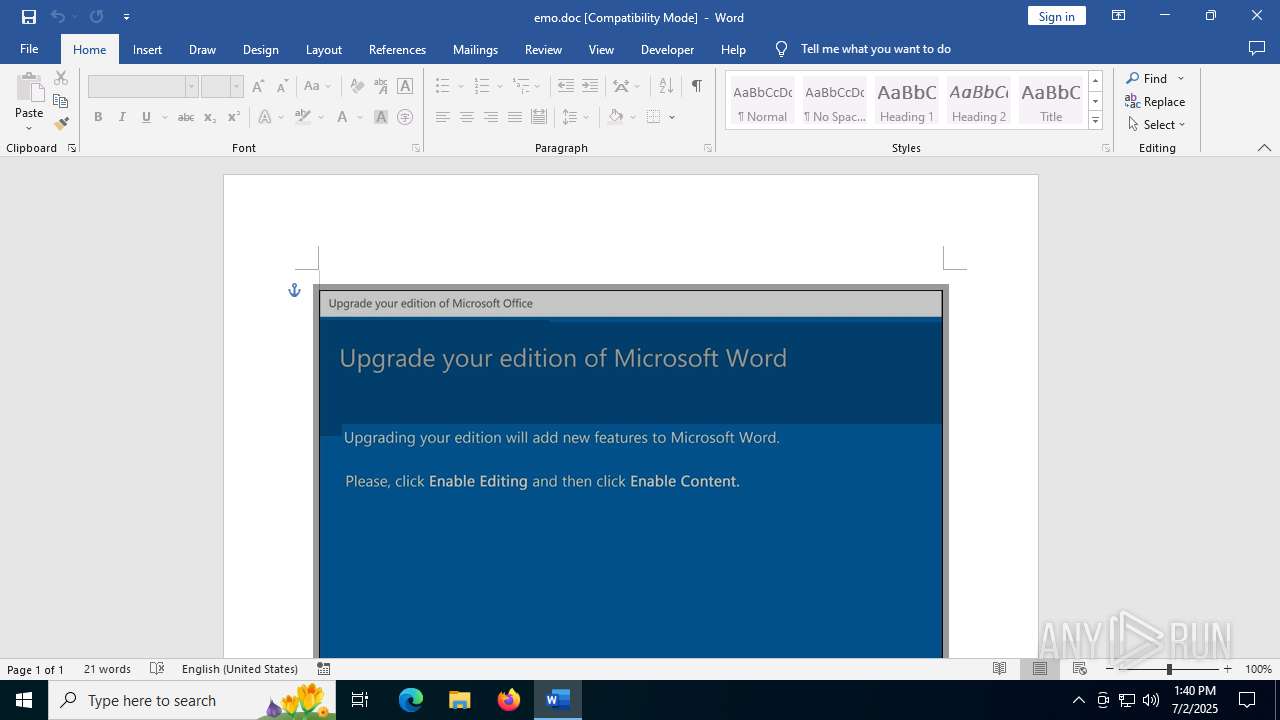Open the File tab

point(29,49)
